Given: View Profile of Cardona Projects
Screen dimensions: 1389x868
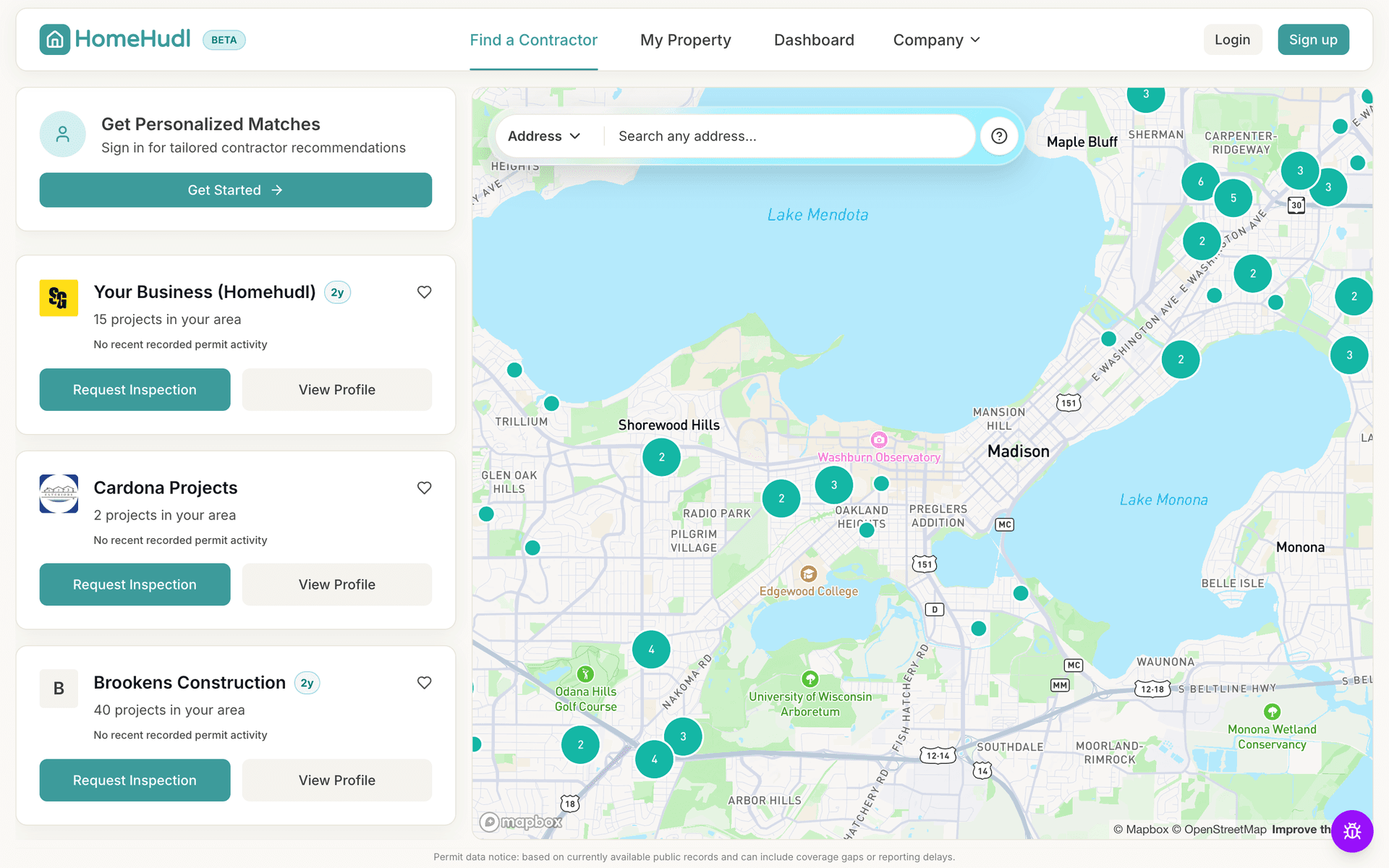Looking at the screenshot, I should tap(337, 584).
